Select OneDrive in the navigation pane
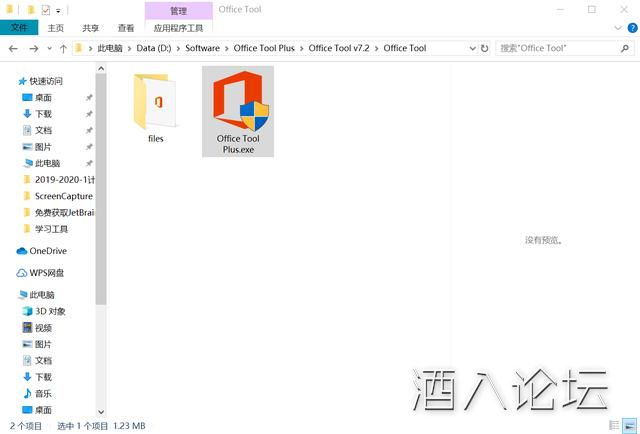This screenshot has height=434, width=640. click(x=48, y=251)
